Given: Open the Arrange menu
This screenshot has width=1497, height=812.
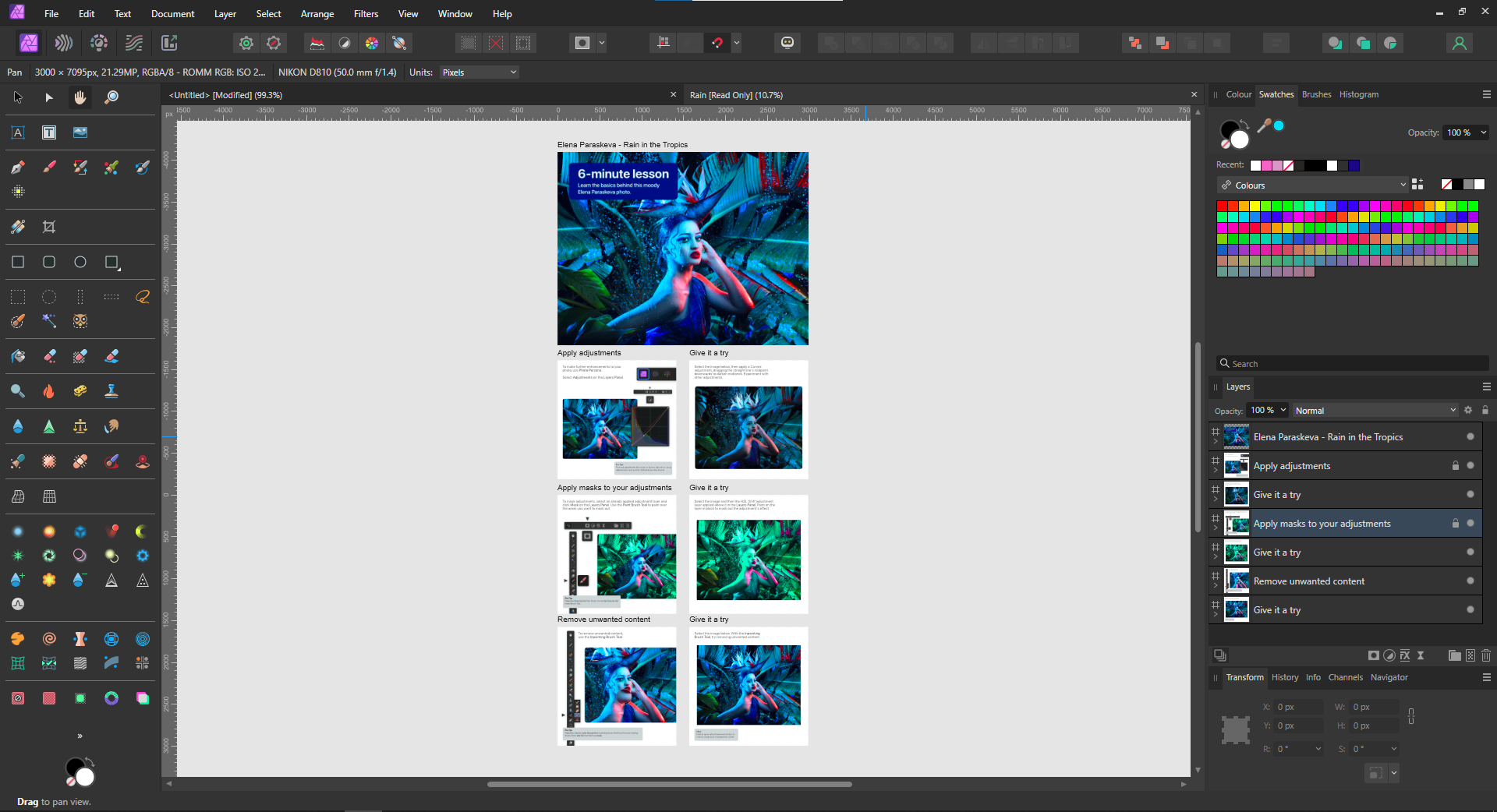Looking at the screenshot, I should 317,14.
